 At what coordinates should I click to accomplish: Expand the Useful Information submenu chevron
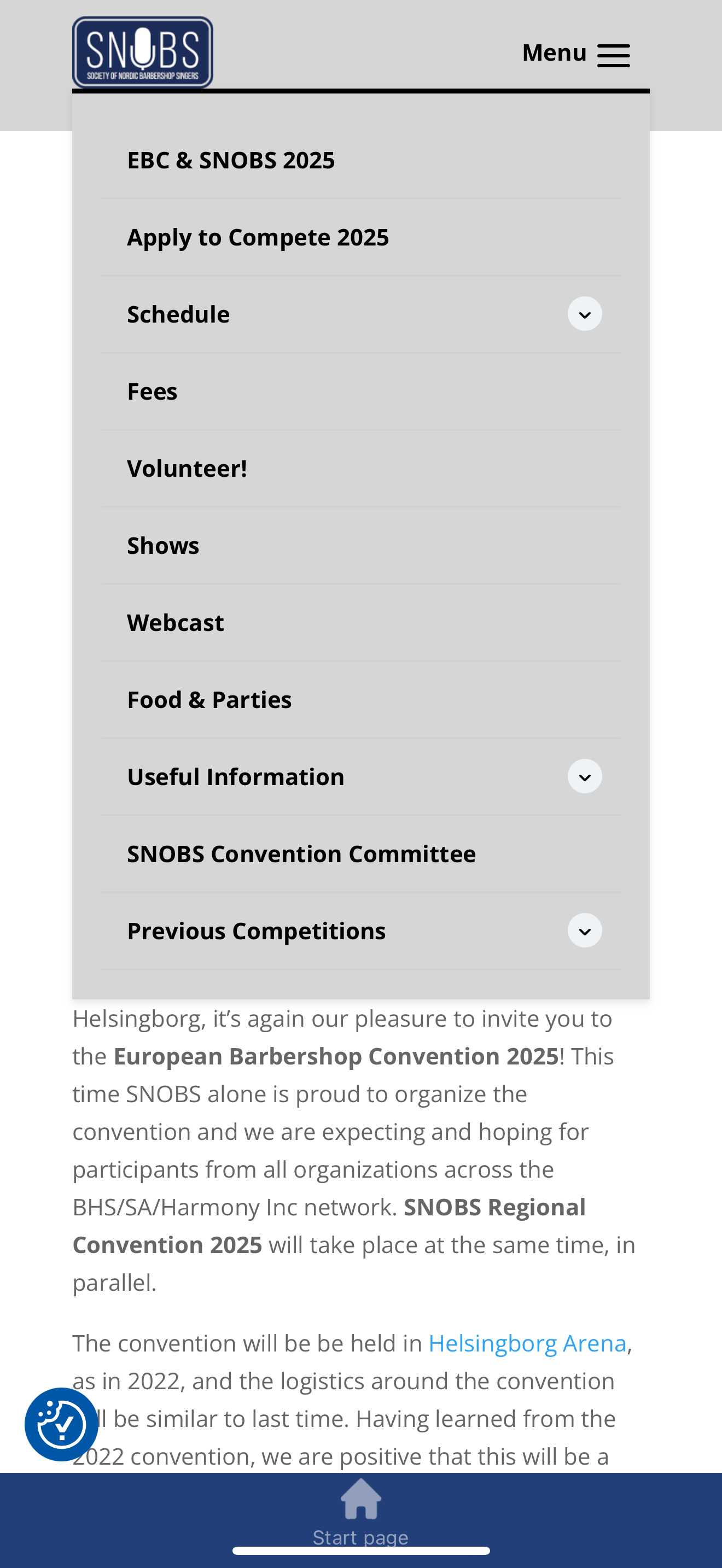click(585, 777)
